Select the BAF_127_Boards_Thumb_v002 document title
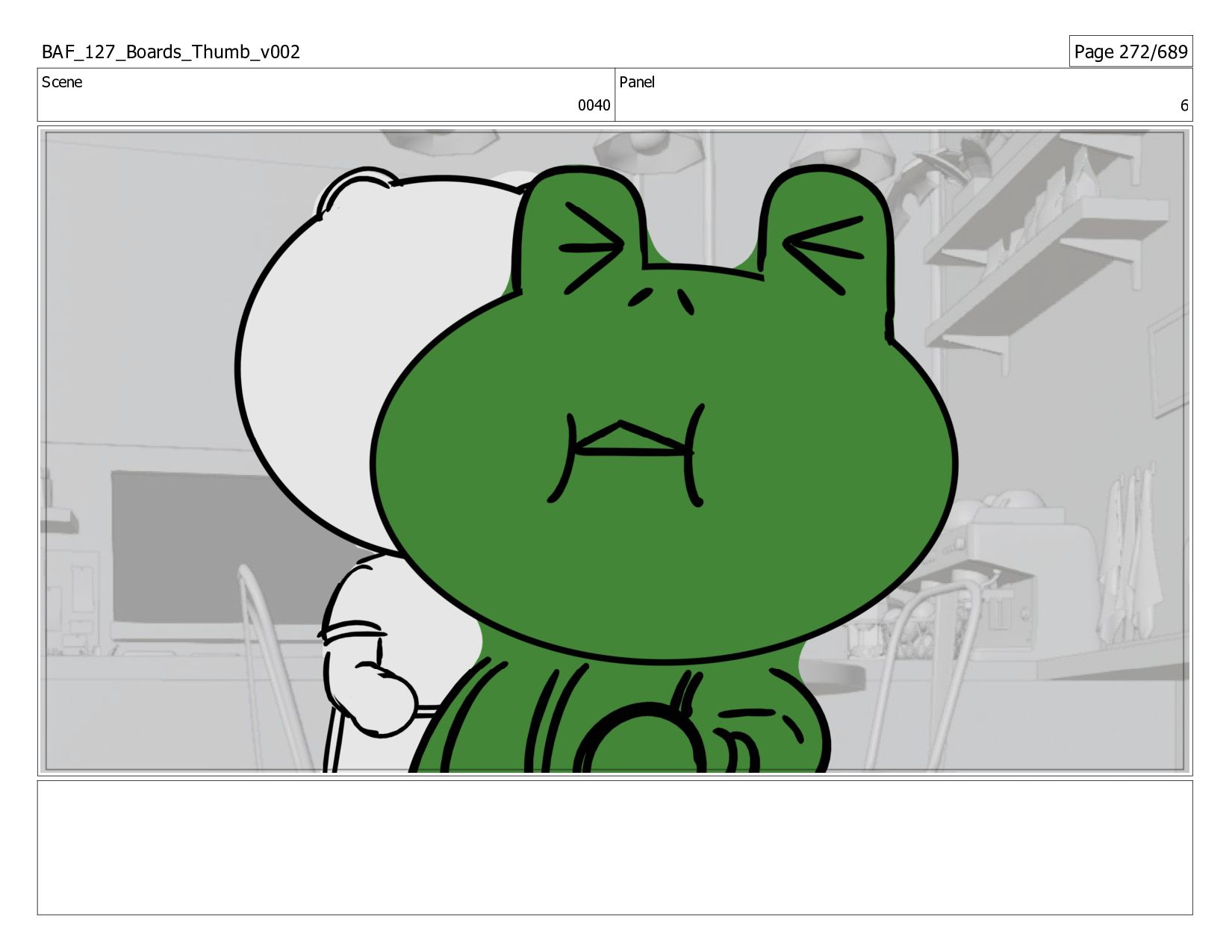Image resolution: width=1232 pixels, height=952 pixels. click(170, 52)
